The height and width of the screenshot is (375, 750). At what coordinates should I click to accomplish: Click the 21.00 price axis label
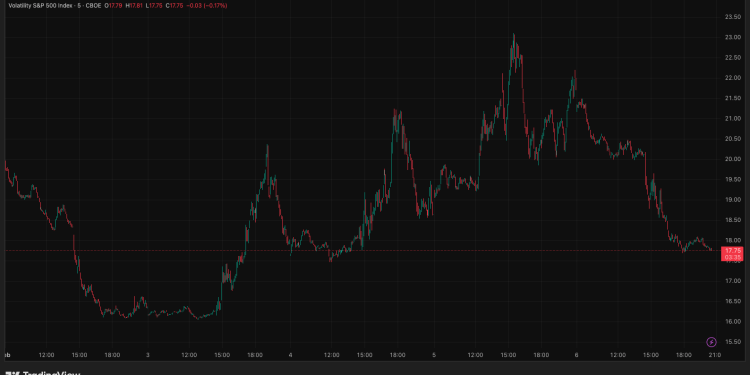pos(733,119)
